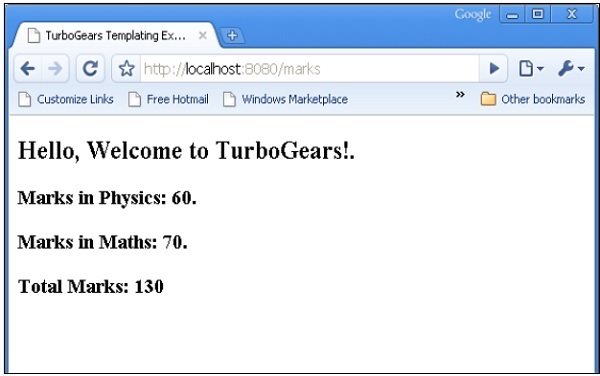Image resolution: width=600 pixels, height=376 pixels.
Task: Open the Customize Links bookmark
Action: click(66, 99)
